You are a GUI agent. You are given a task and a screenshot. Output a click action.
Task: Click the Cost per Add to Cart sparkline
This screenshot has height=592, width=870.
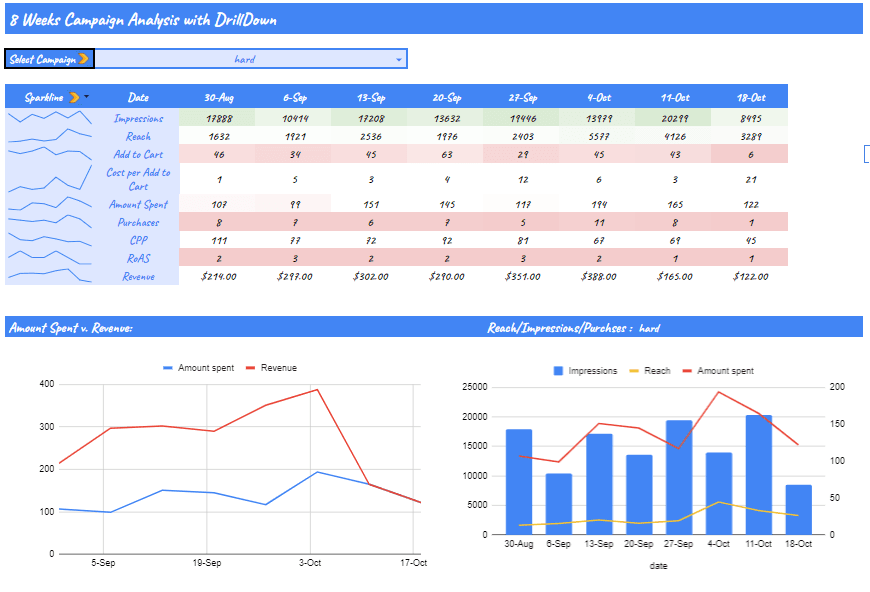(x=50, y=178)
